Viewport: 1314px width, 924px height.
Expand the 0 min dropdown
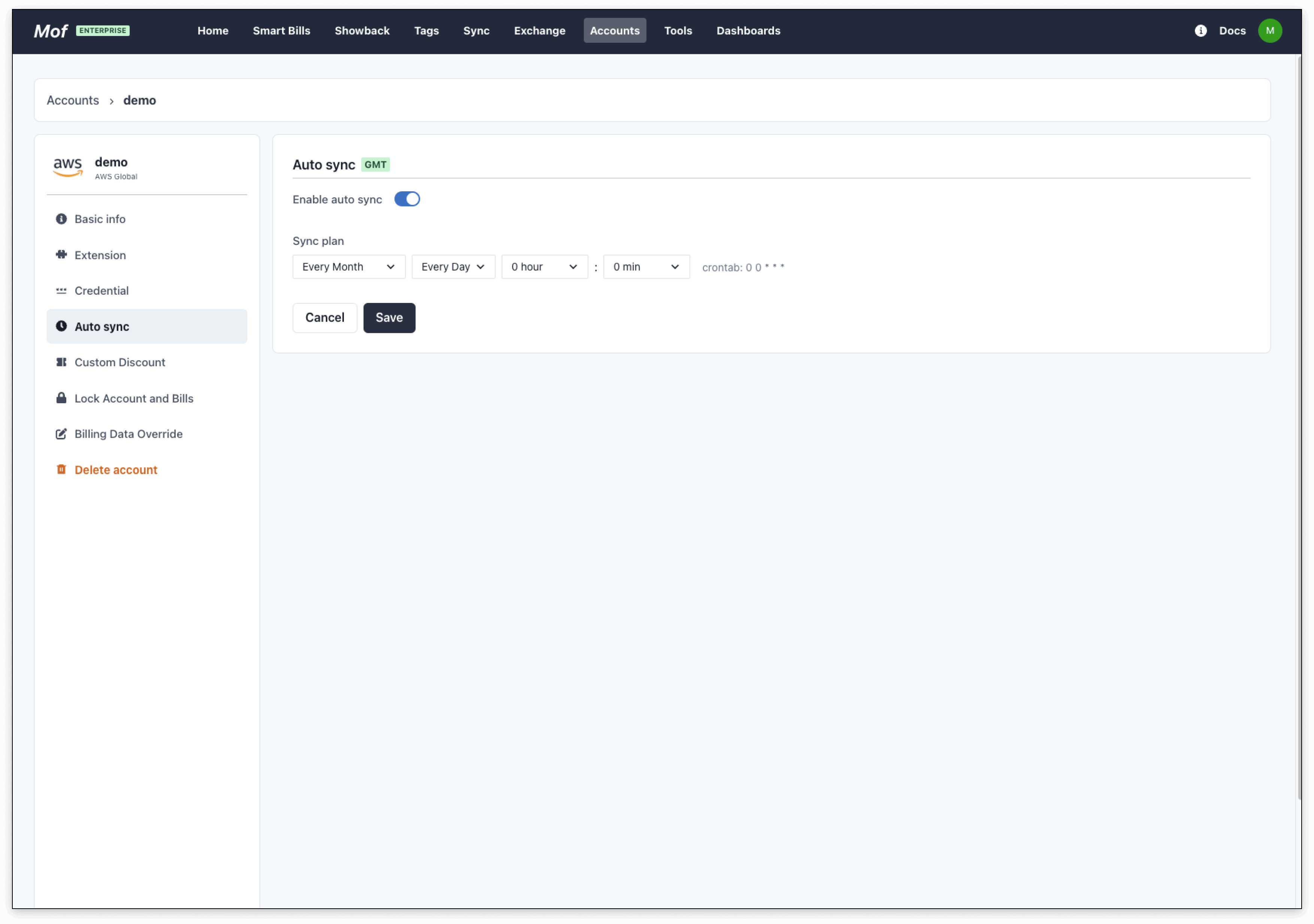[x=646, y=267]
